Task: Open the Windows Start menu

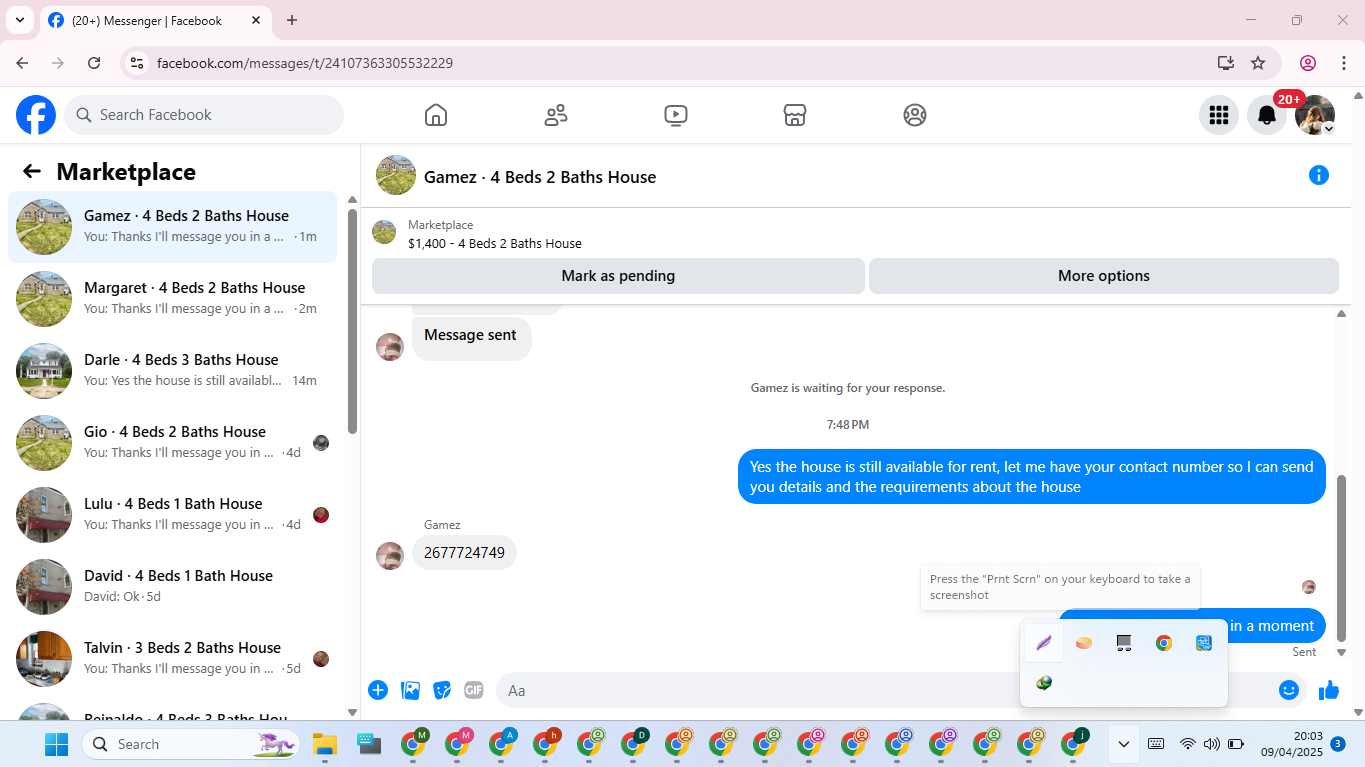Action: [x=57, y=744]
